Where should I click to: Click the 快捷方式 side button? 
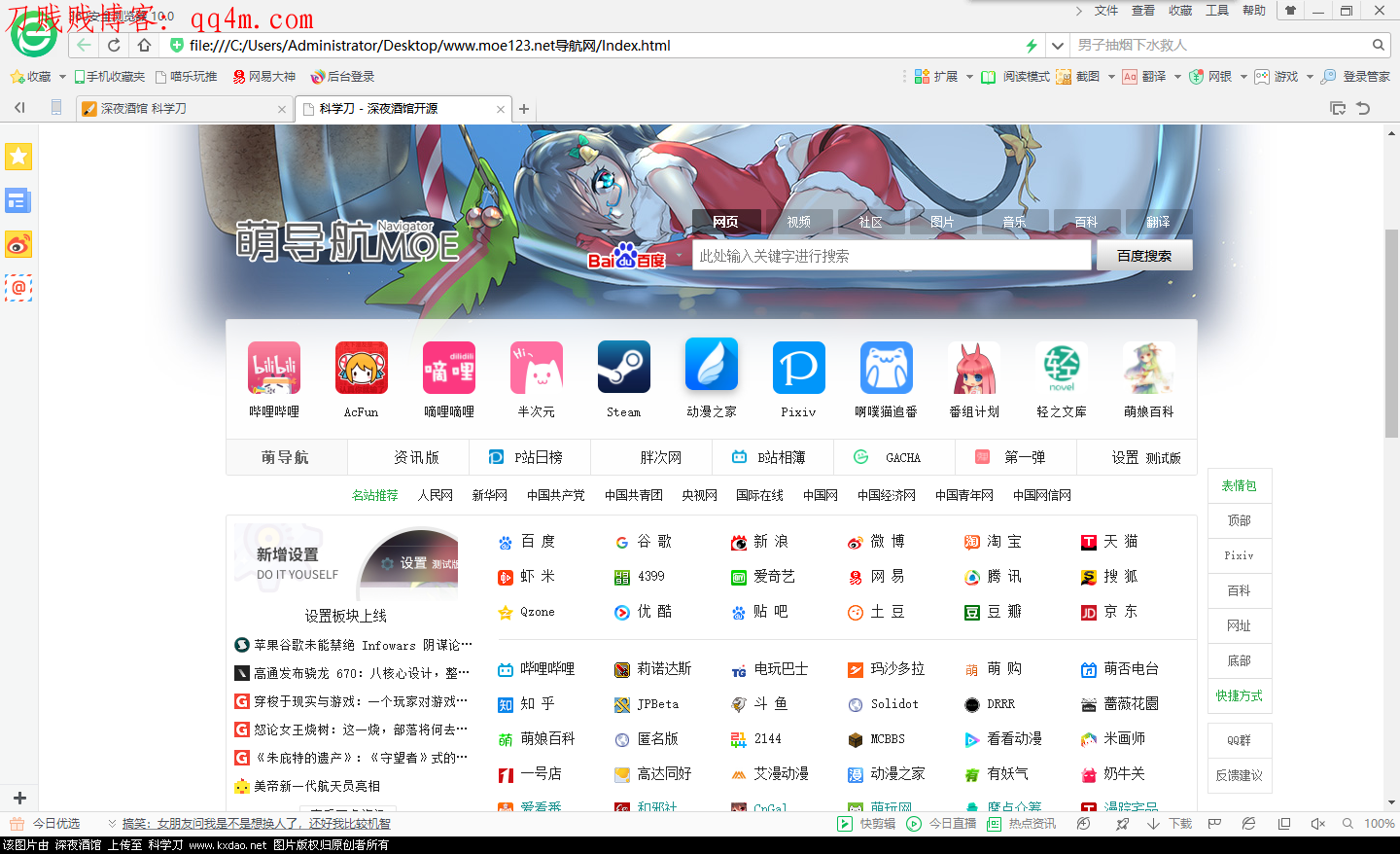point(1240,695)
